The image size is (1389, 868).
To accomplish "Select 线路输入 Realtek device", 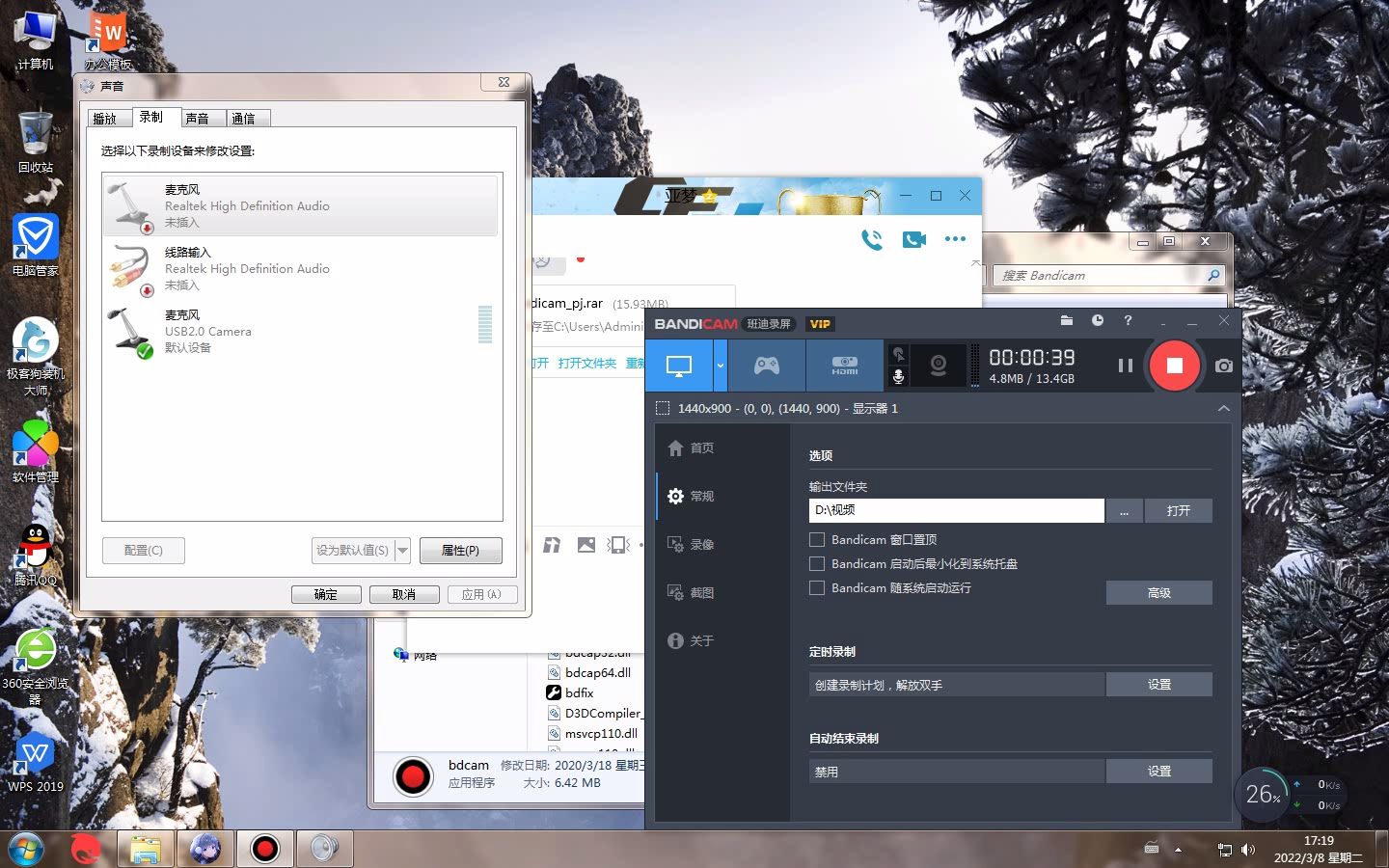I will [301, 268].
